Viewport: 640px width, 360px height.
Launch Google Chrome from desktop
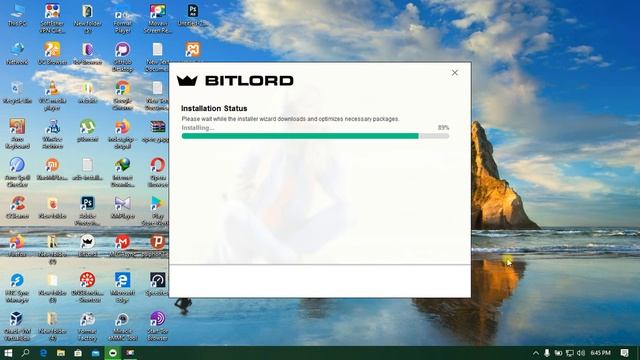(x=122, y=96)
